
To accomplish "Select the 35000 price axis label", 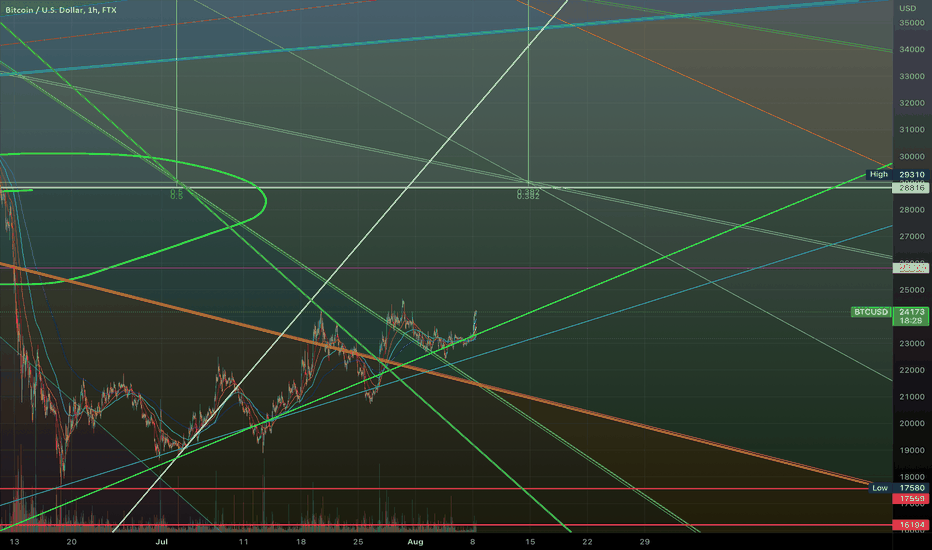I will click(x=911, y=23).
